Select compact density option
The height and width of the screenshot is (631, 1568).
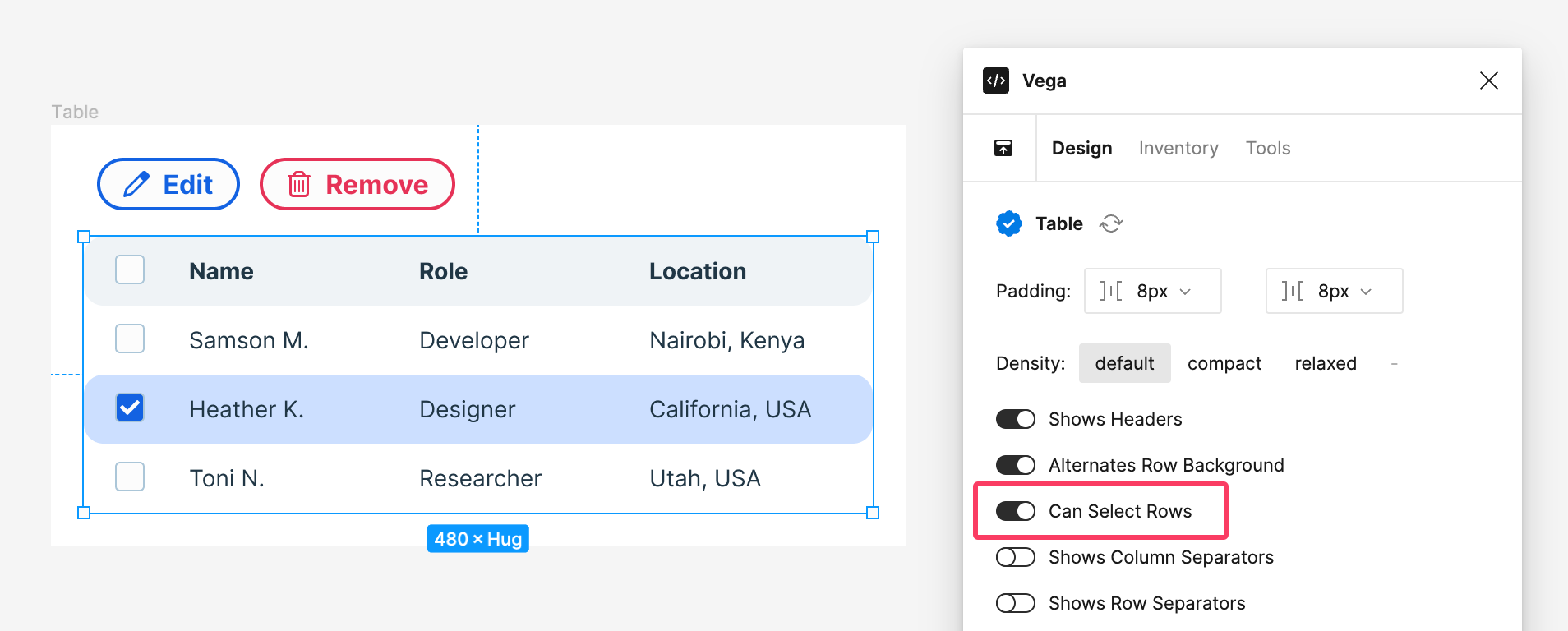pos(1224,363)
